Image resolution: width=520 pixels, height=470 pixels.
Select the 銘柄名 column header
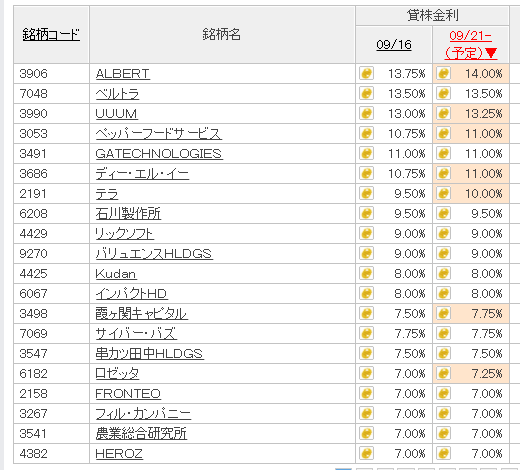222,34
